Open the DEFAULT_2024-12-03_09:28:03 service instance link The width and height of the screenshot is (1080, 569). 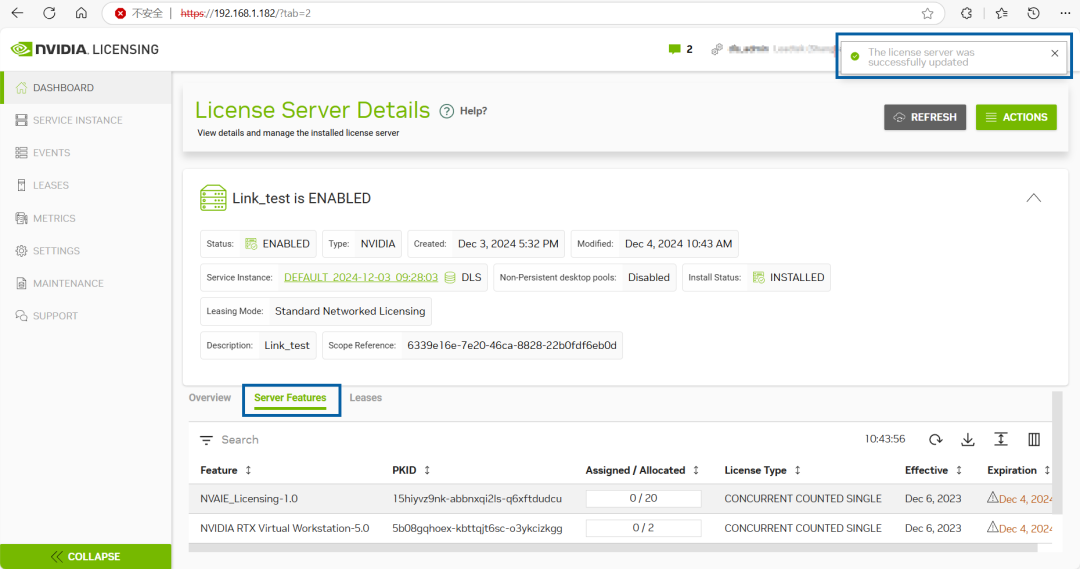(x=361, y=278)
